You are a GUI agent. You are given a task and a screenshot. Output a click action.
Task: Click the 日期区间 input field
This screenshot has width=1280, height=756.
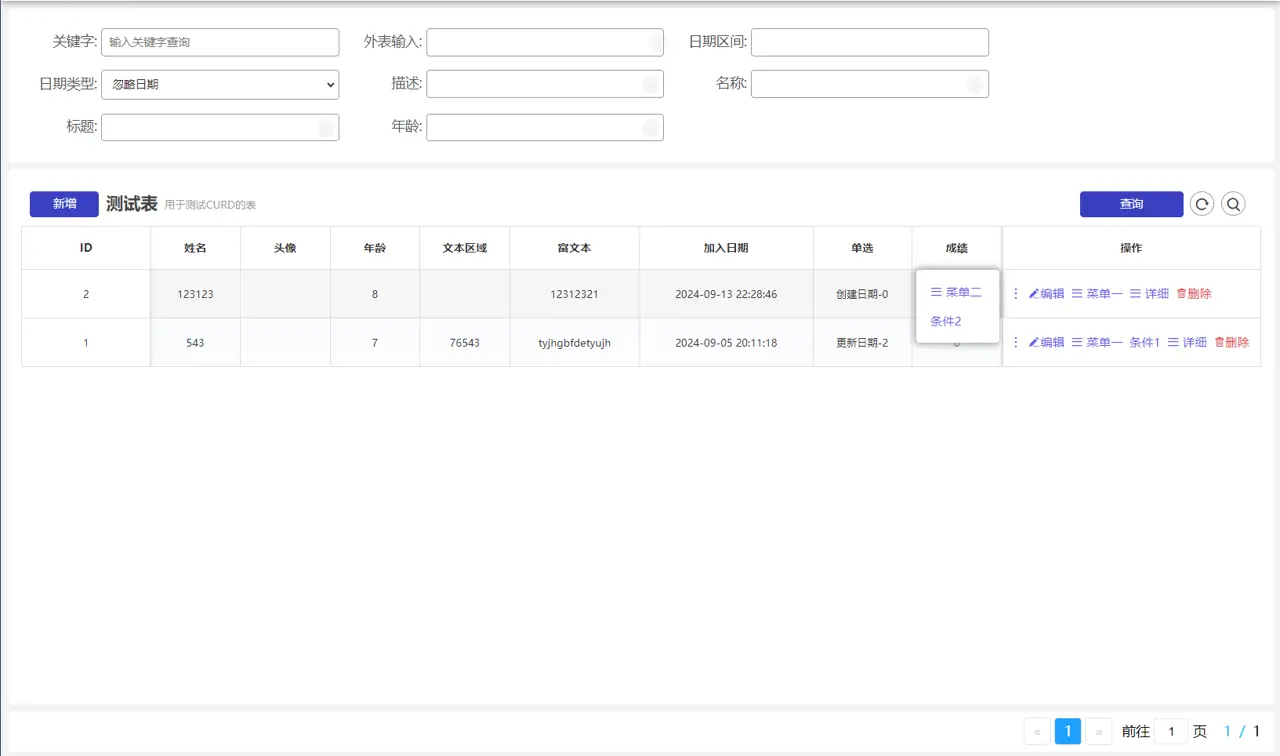tap(870, 42)
